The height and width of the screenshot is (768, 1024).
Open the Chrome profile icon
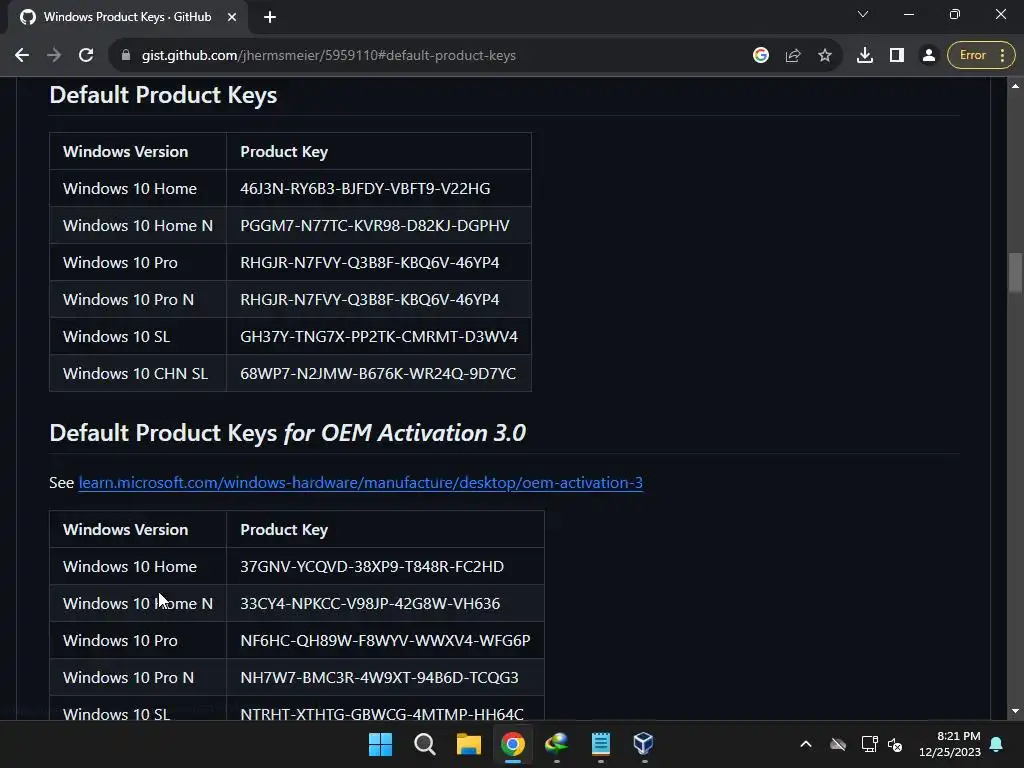coord(928,56)
